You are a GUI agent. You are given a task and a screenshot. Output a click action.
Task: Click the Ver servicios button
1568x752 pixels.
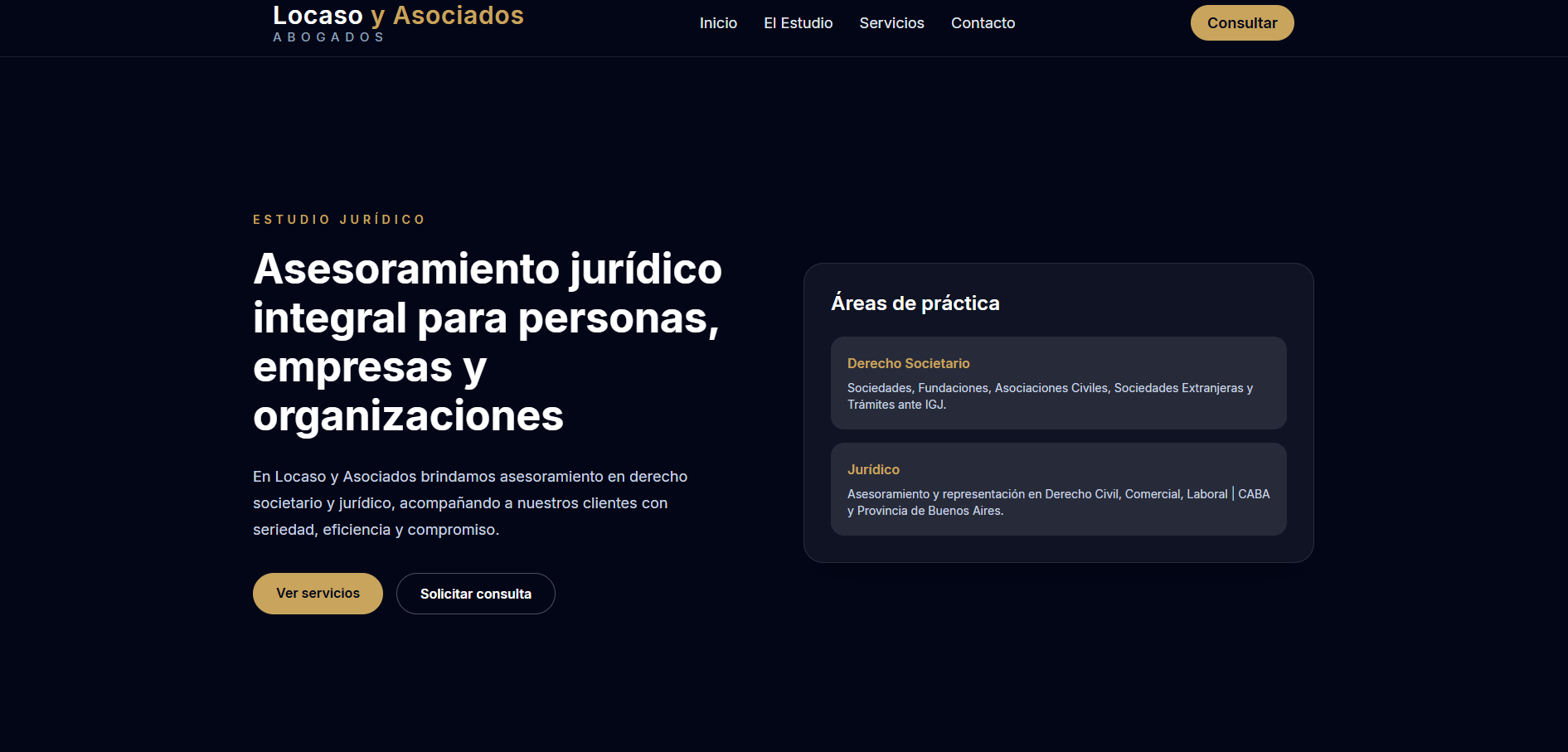point(318,594)
